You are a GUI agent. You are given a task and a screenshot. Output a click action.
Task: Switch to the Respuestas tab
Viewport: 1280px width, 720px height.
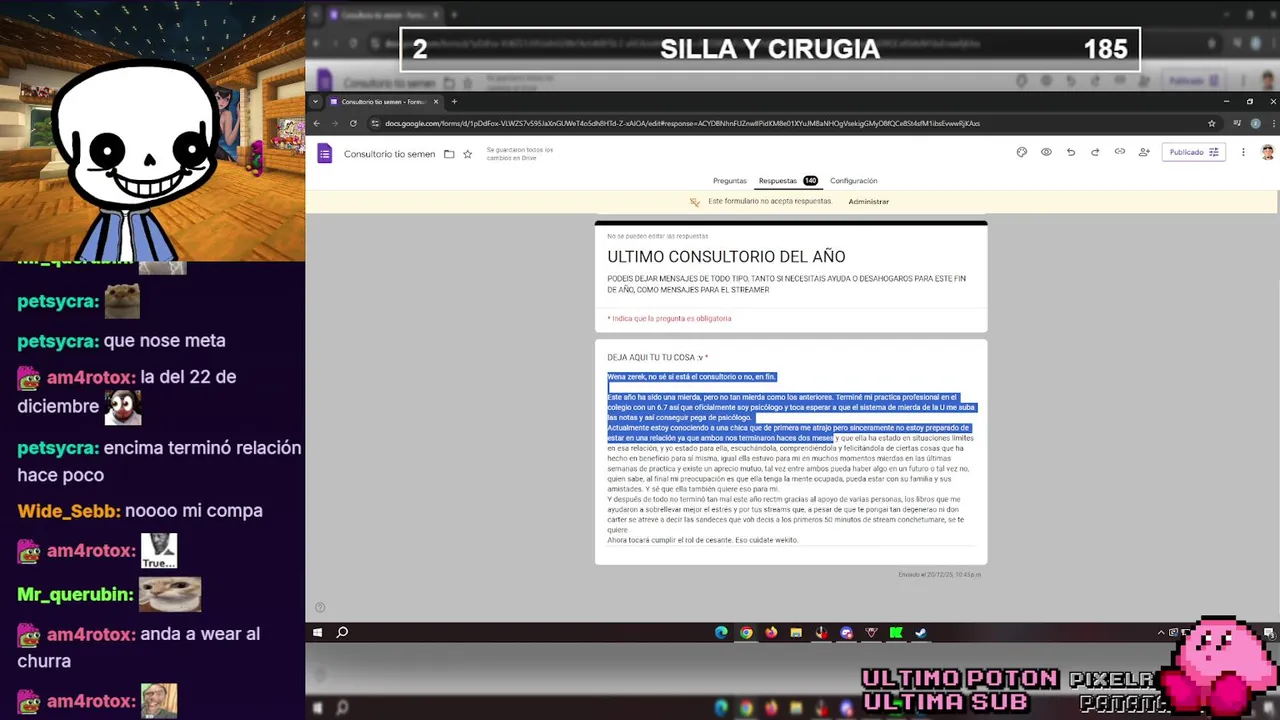(788, 181)
